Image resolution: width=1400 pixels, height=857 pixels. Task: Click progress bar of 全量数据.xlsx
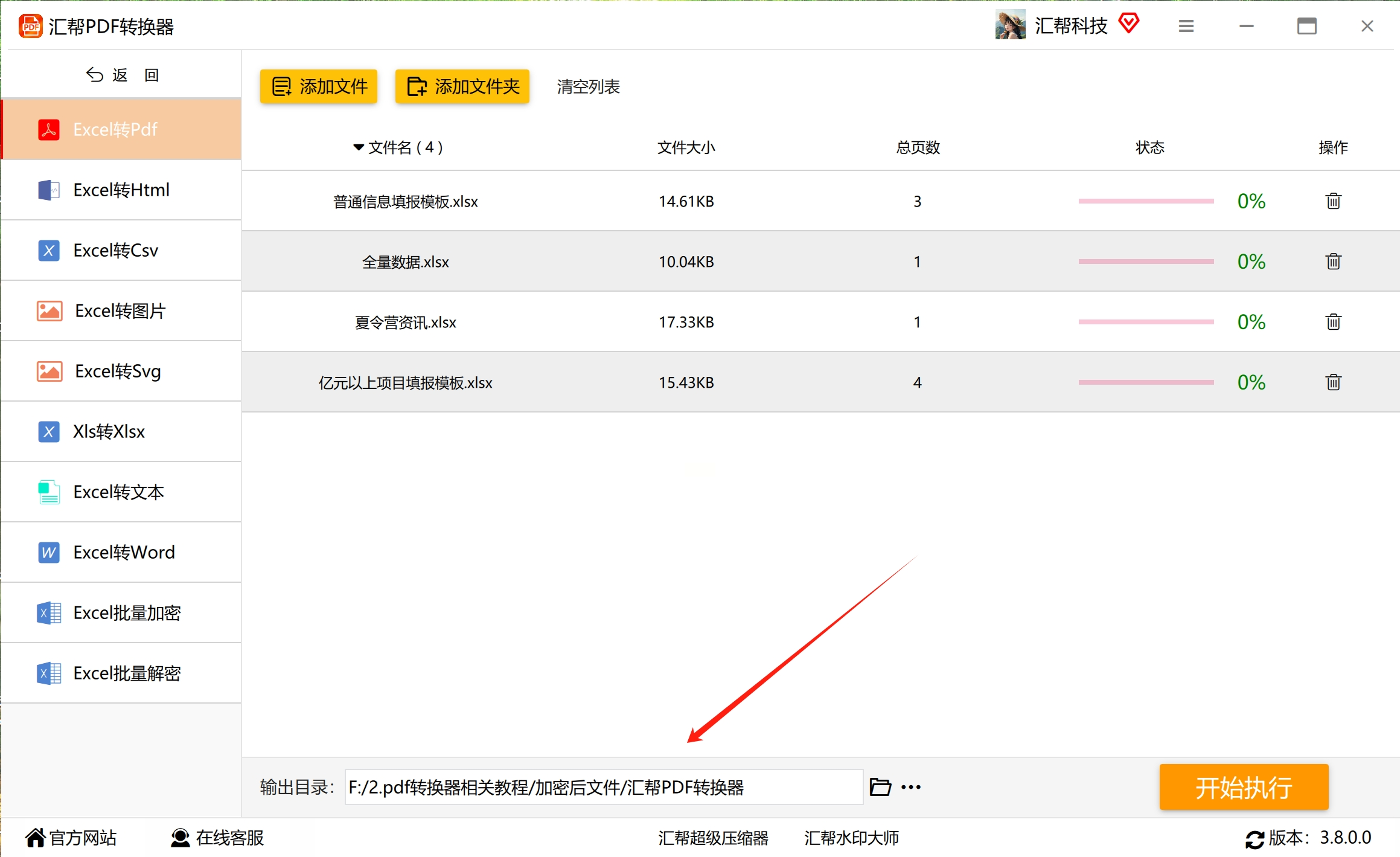[x=1146, y=262]
